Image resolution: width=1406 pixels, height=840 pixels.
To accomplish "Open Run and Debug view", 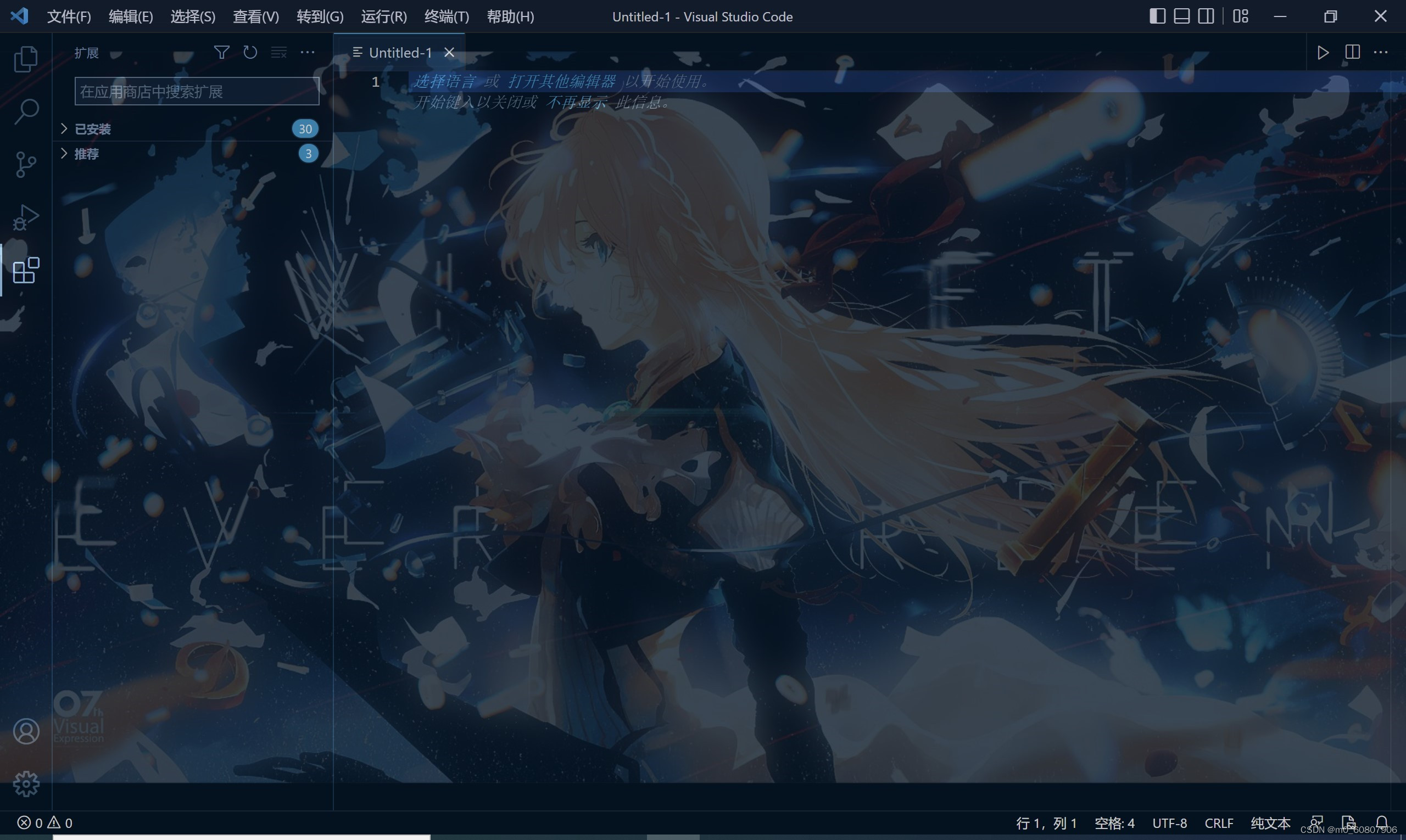I will 25,217.
